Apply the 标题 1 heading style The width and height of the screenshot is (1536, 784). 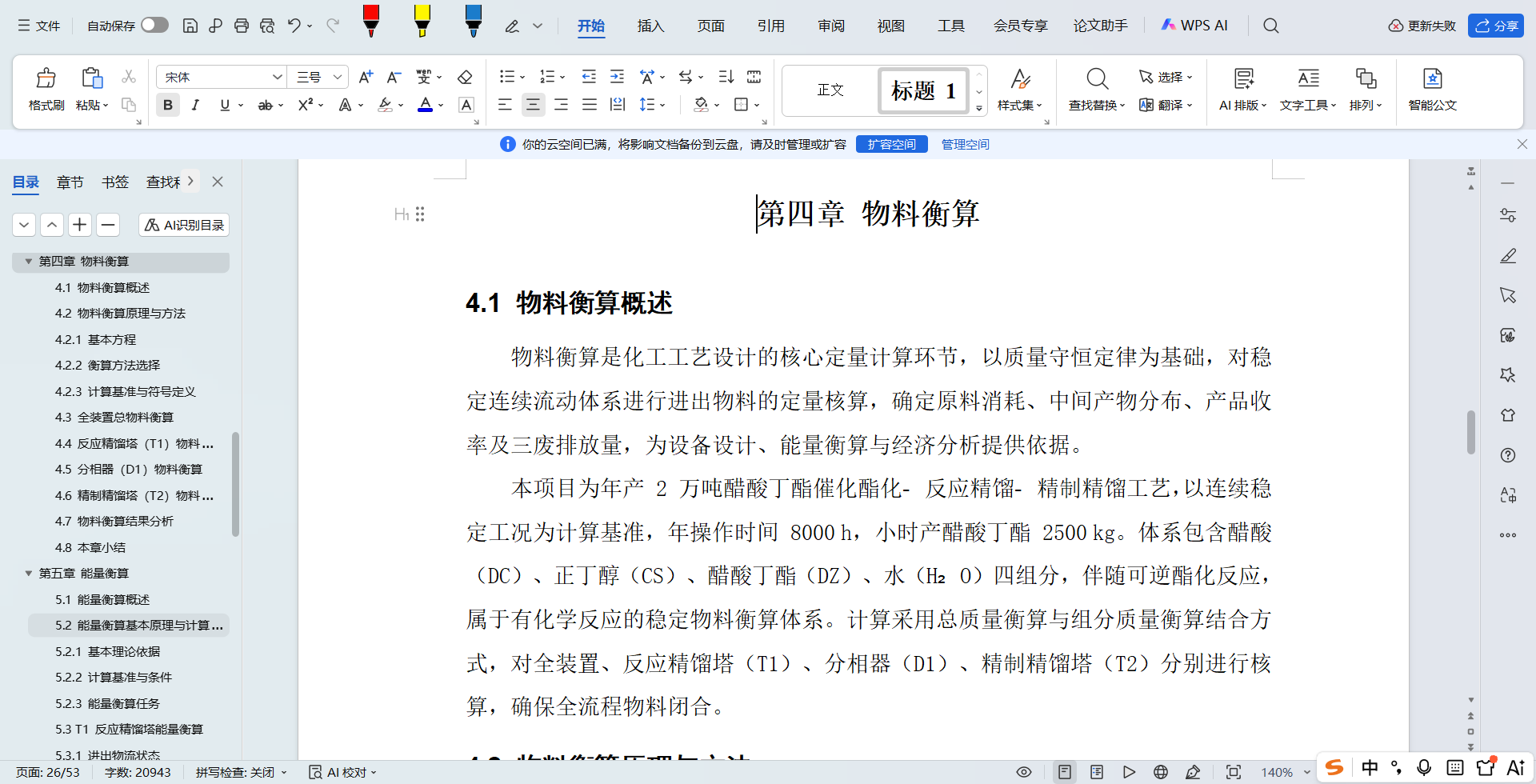[x=923, y=90]
